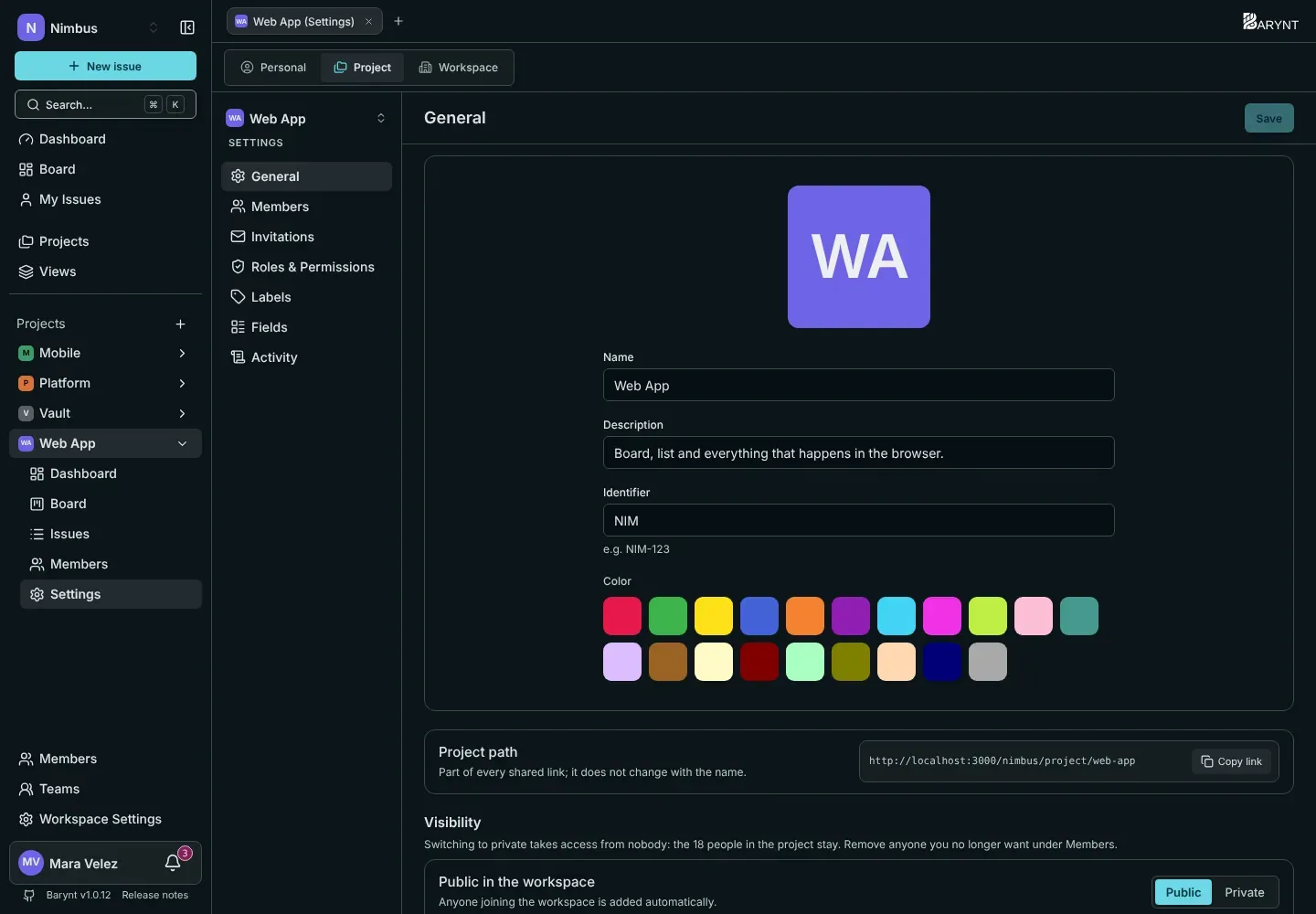Open Release notes link
The height and width of the screenshot is (914, 1316).
(154, 895)
